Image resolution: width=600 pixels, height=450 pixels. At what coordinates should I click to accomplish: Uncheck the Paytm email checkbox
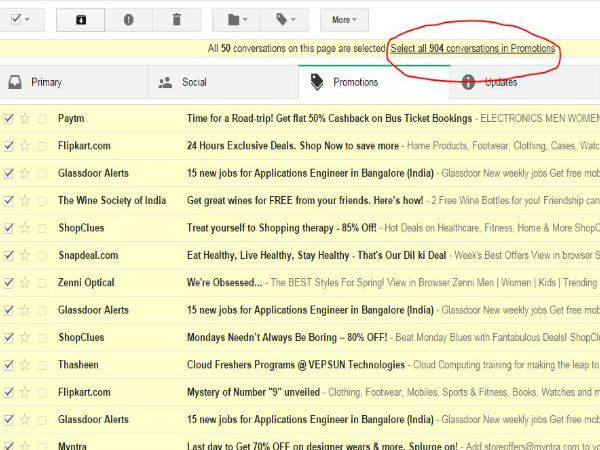pos(8,119)
